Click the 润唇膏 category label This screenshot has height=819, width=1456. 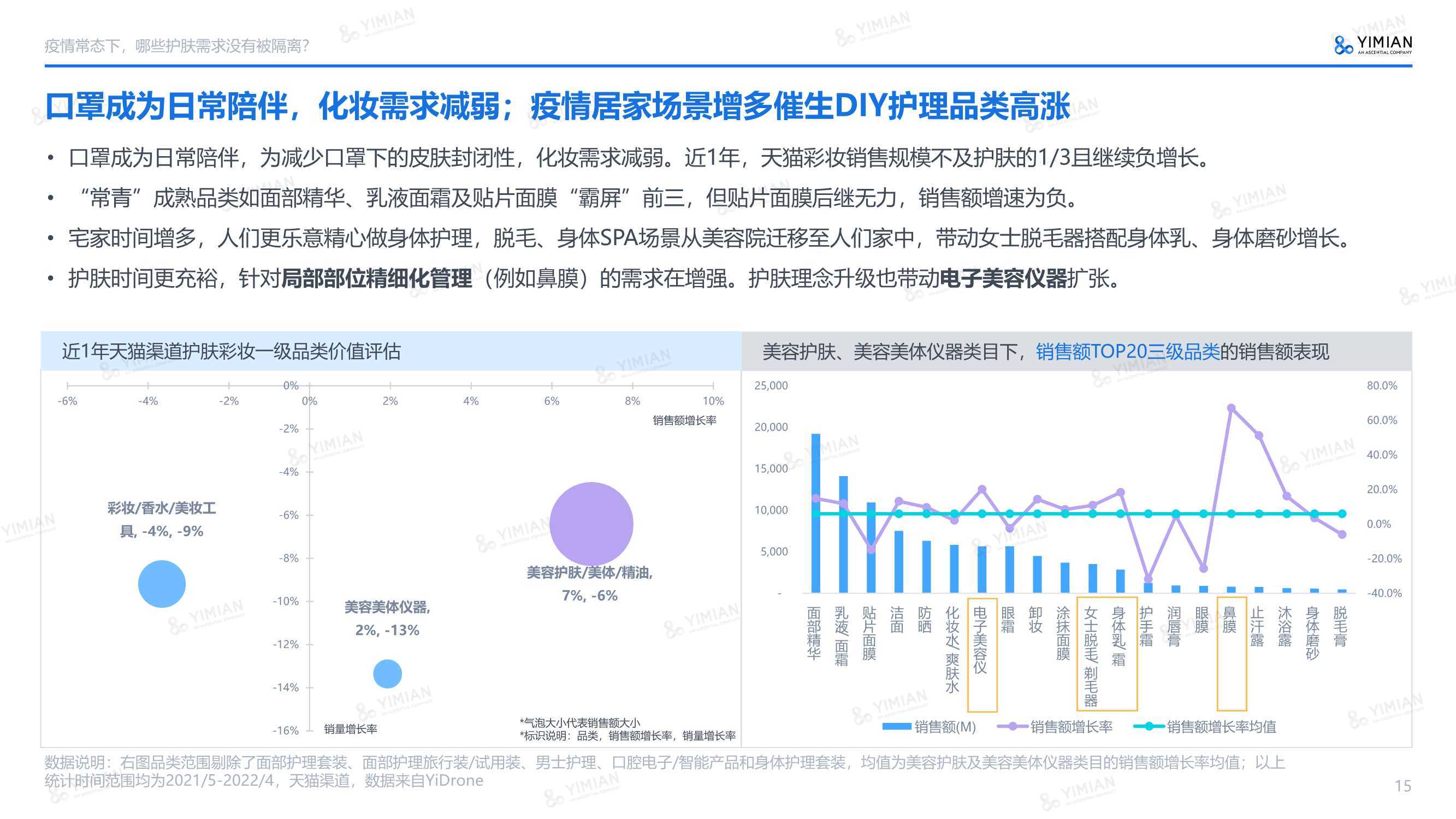1175,626
